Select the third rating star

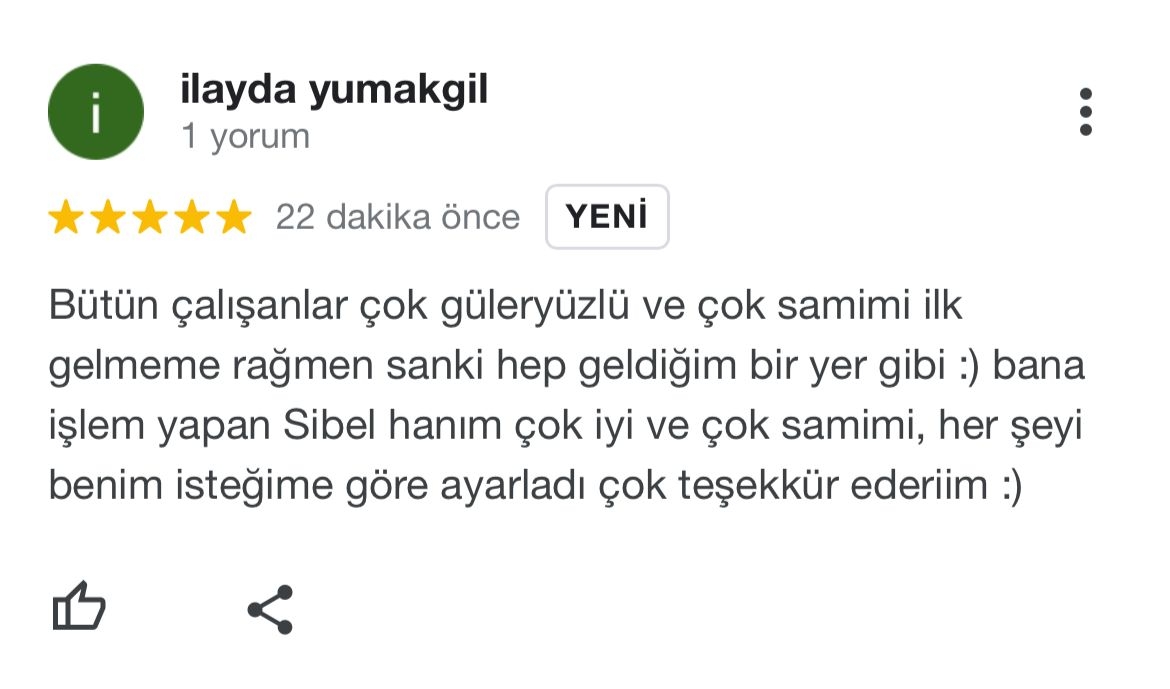[x=150, y=217]
